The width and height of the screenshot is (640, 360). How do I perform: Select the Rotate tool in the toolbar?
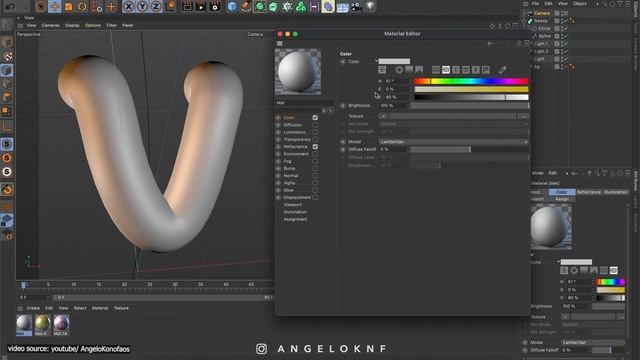[82, 7]
